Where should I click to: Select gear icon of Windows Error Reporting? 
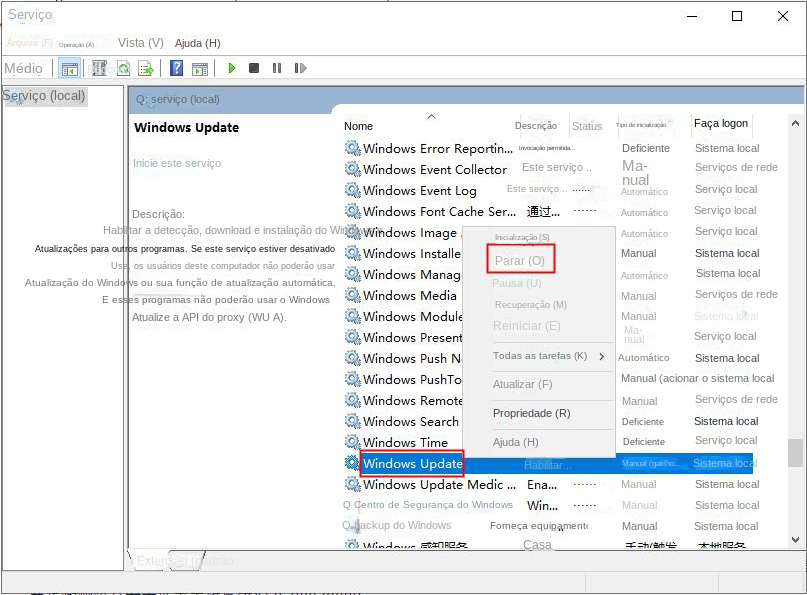tap(352, 148)
